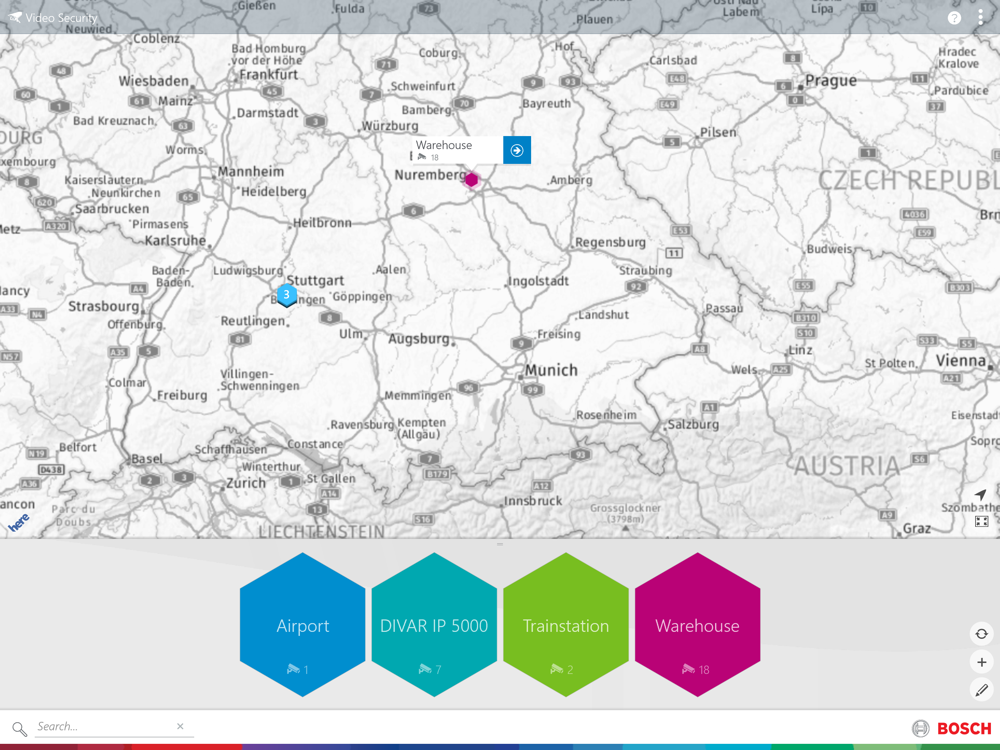This screenshot has height=750, width=1000.
Task: Open the DIVAR IP 5000 hexagon
Action: click(x=434, y=625)
